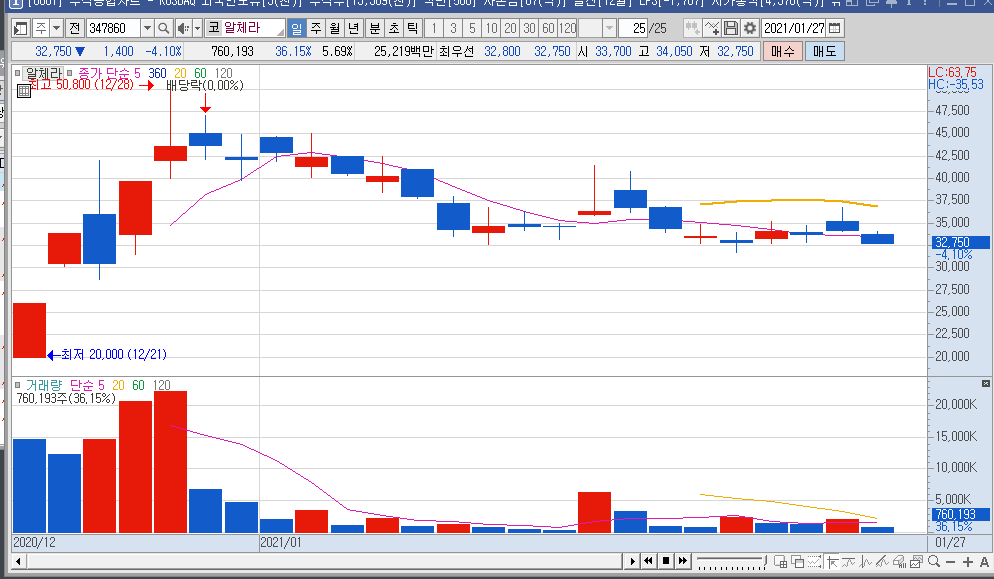994x579 pixels.
Task: Adjust the replay speed slider
Action: point(731,561)
